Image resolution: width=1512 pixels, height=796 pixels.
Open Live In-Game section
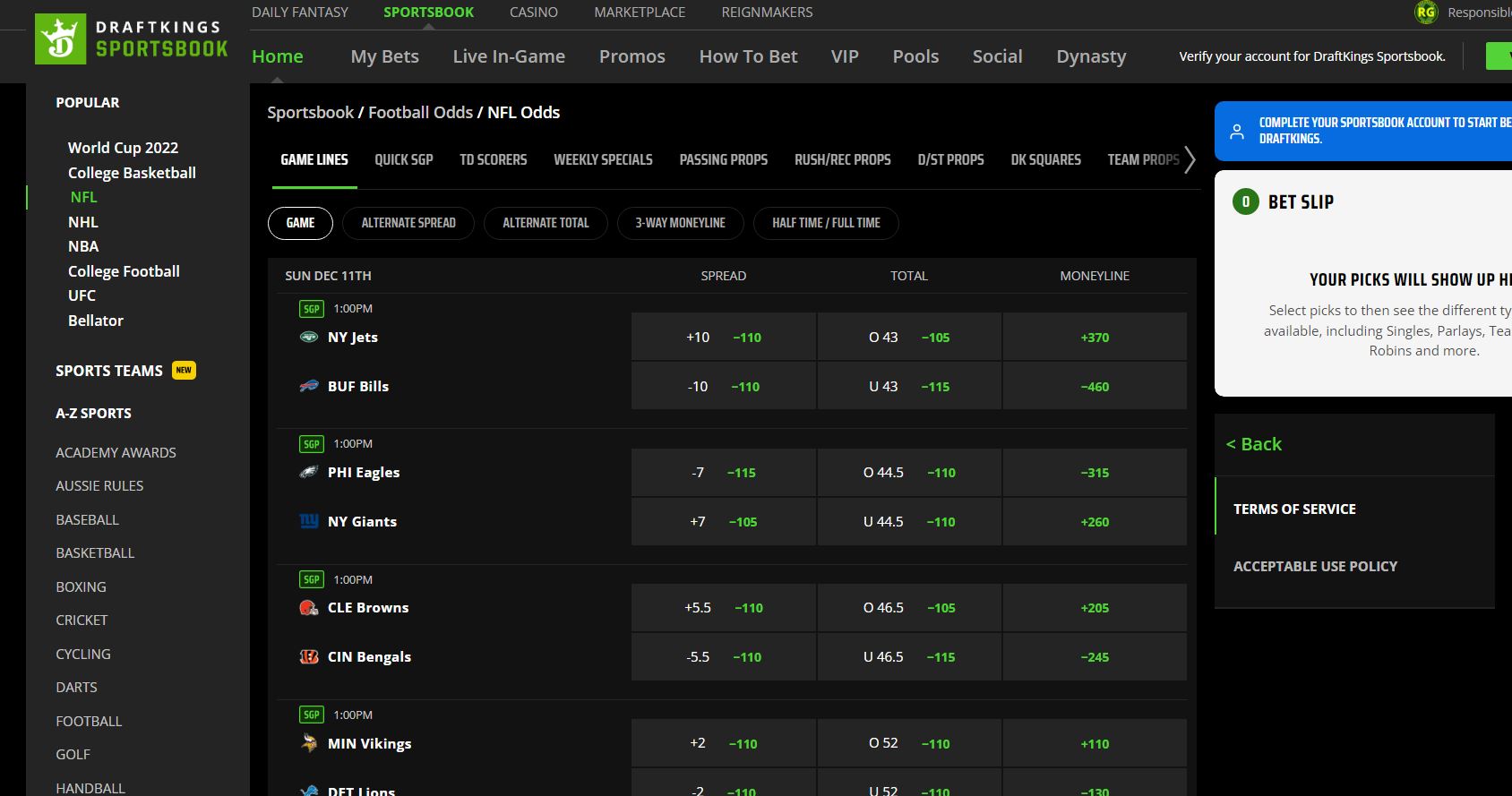(509, 56)
